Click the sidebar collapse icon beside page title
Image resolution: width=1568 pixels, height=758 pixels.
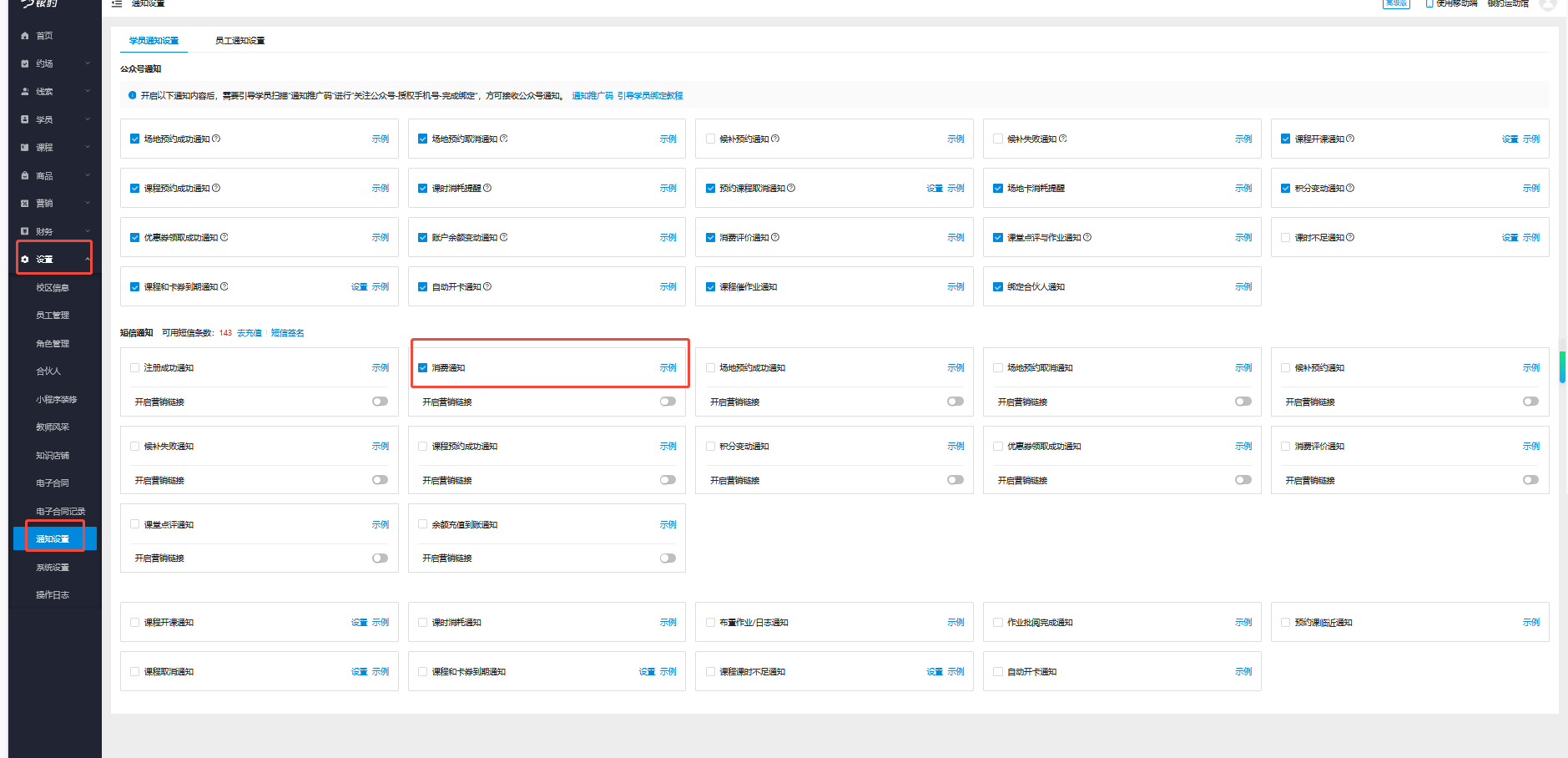[x=117, y=4]
